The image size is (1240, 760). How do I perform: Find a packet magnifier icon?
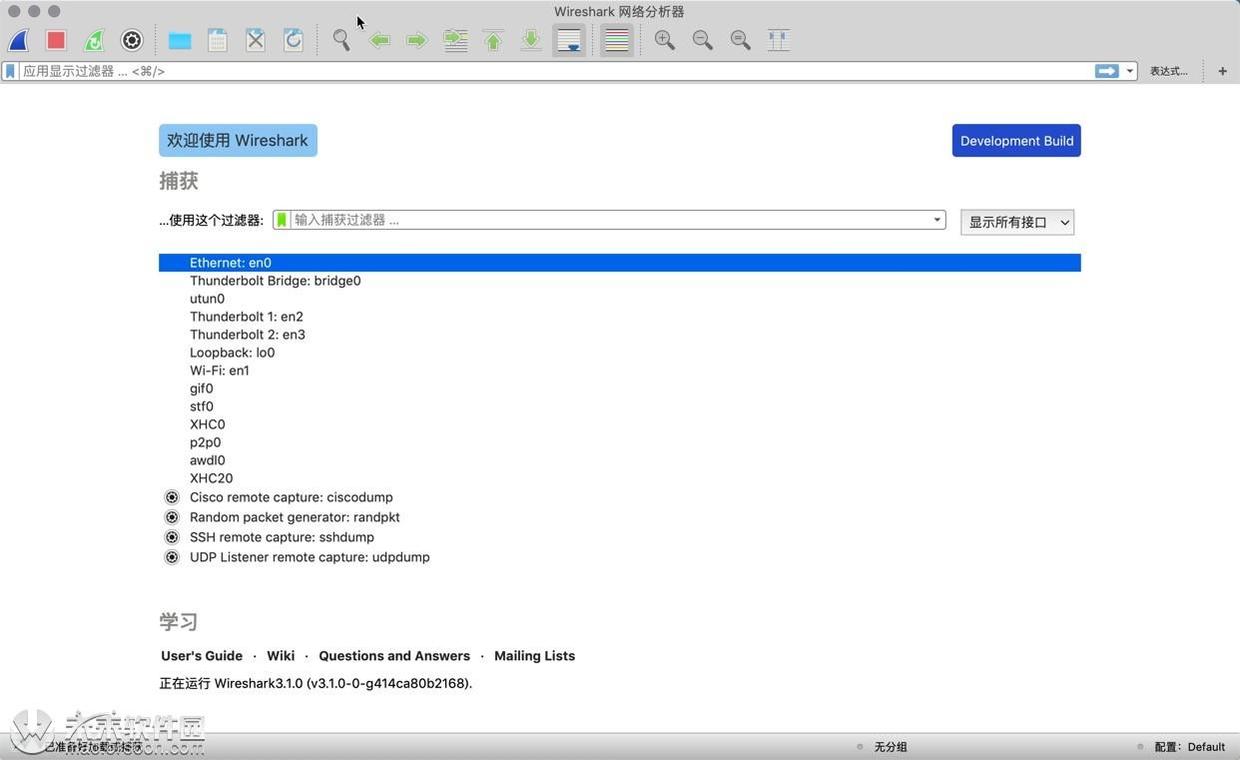click(342, 41)
